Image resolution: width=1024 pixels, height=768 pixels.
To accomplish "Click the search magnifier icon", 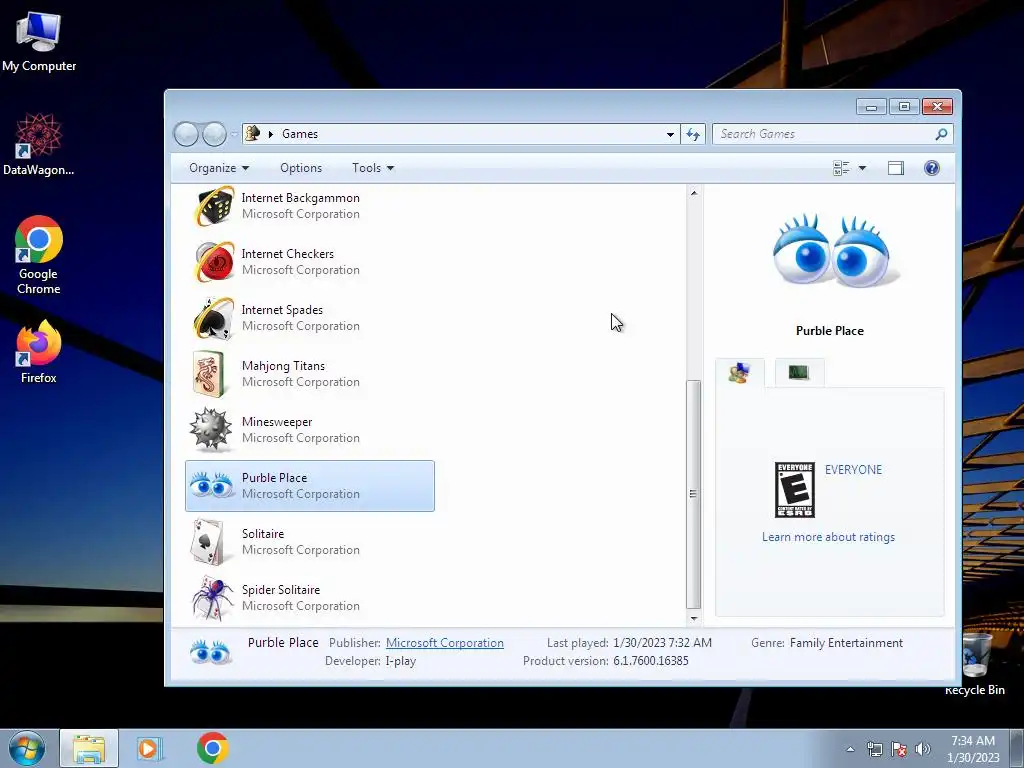I will coord(941,134).
